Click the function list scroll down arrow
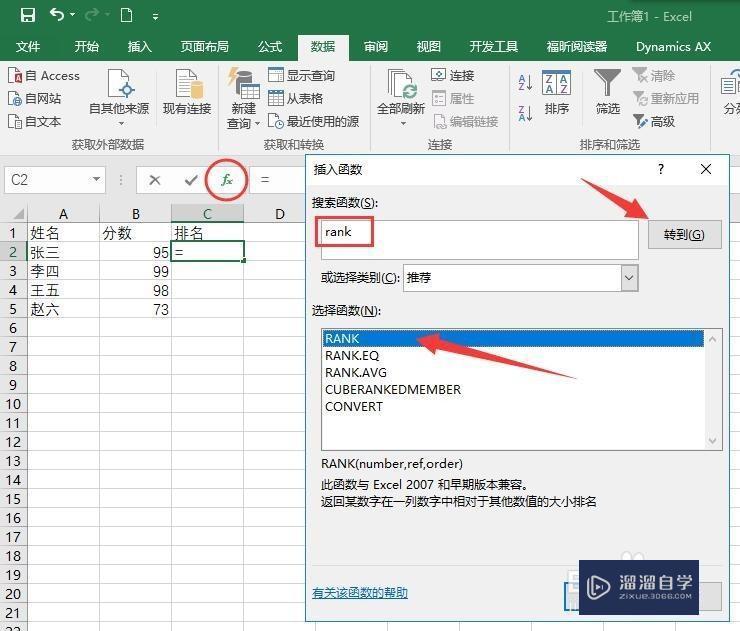The width and height of the screenshot is (740, 631). coord(713,441)
